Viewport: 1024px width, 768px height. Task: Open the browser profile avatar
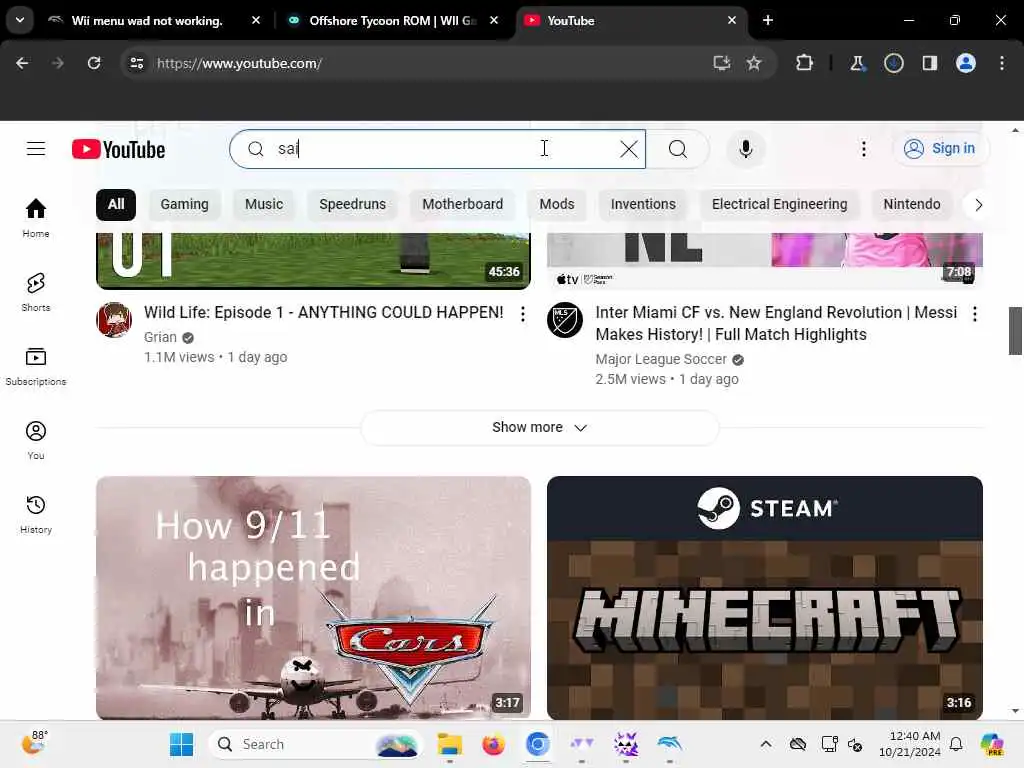coord(966,63)
